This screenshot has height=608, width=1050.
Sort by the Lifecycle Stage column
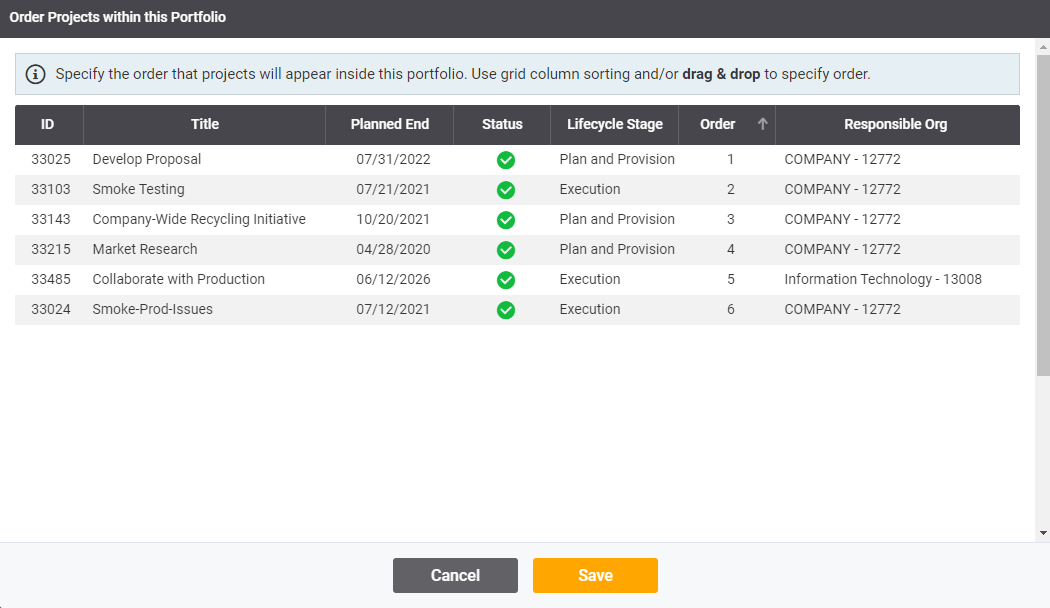pyautogui.click(x=615, y=124)
